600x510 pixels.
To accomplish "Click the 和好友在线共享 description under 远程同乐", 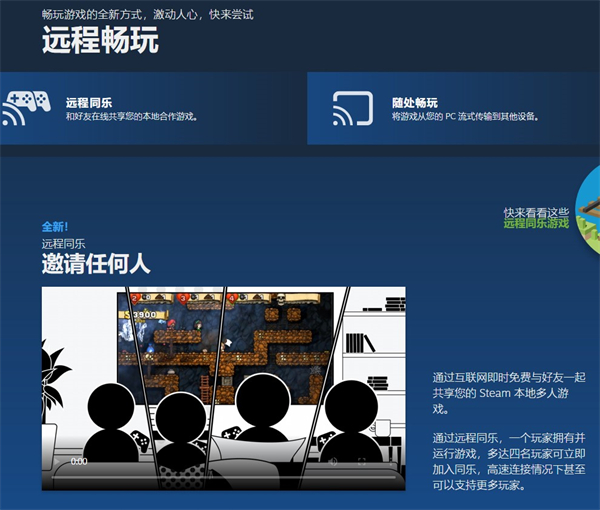I will [131, 117].
